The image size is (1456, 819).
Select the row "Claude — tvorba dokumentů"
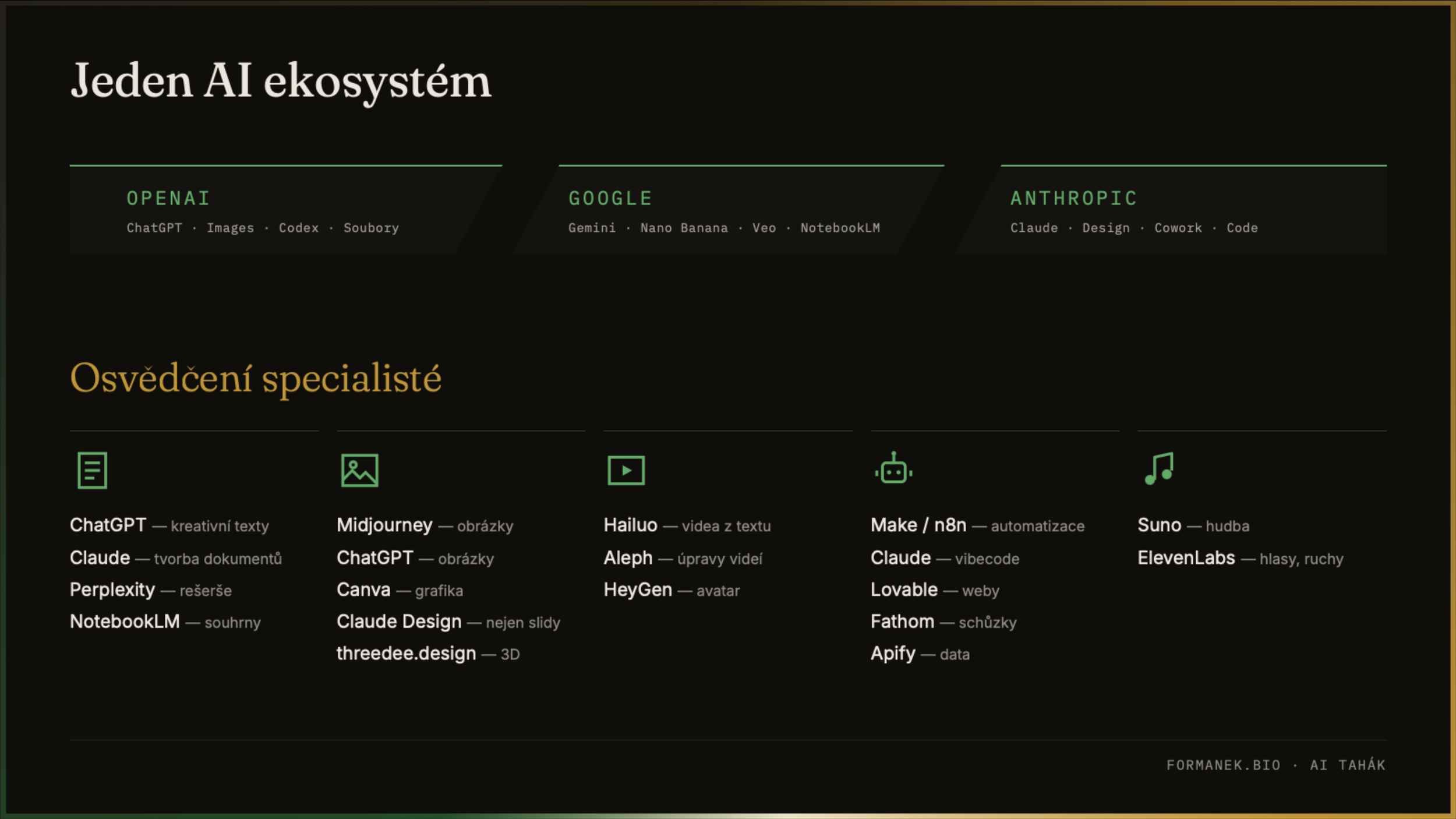(176, 558)
